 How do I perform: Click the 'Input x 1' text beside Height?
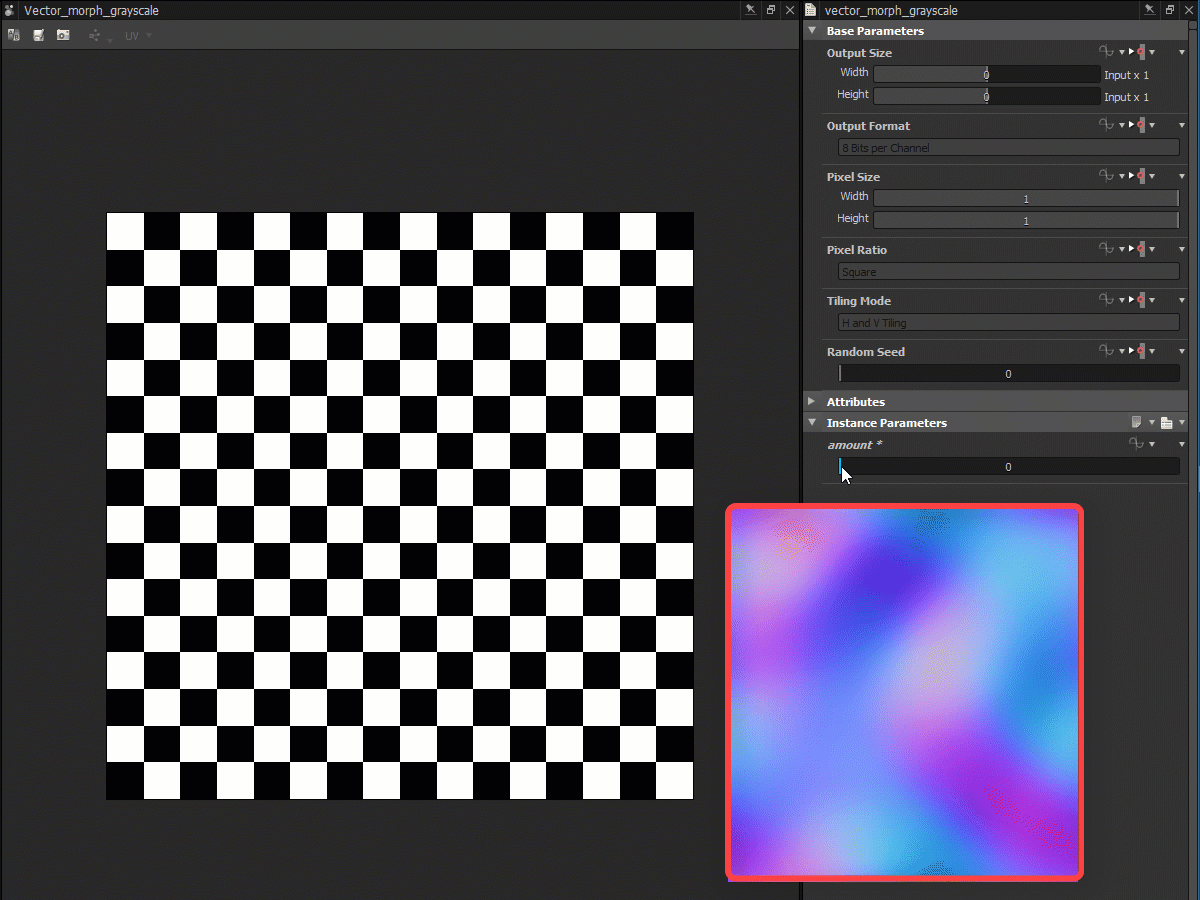(1126, 97)
